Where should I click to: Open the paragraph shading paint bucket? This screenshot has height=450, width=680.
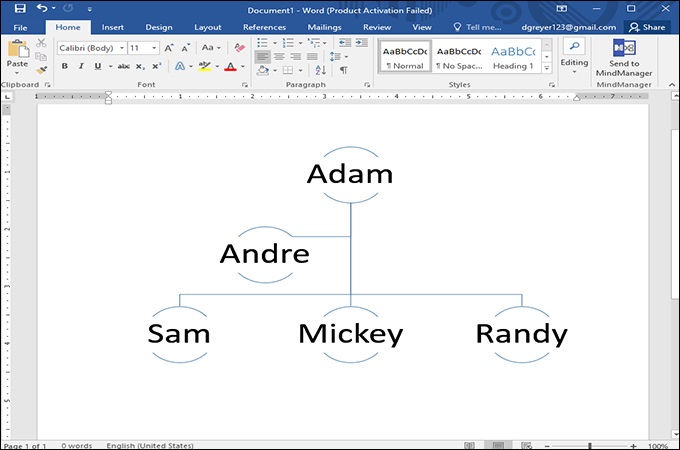(x=262, y=70)
